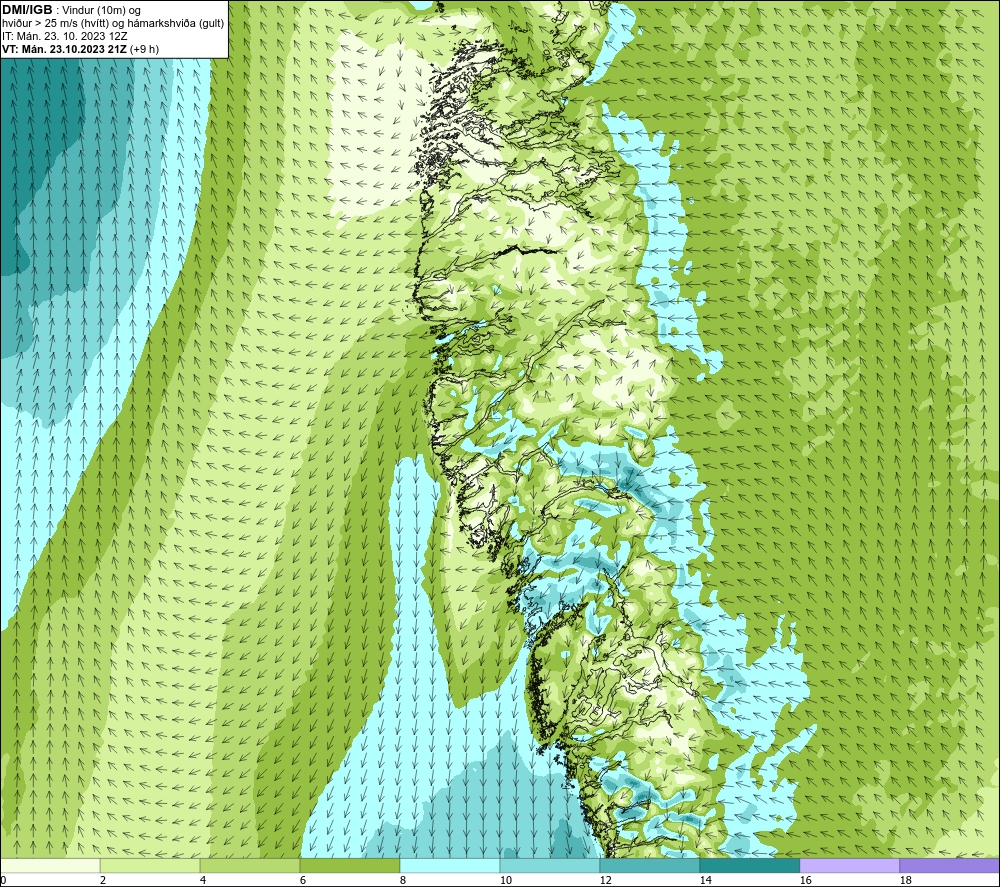Click the pale cream 0–2 m/s legend swatch
Screen dimensions: 1000x887
click(50, 865)
